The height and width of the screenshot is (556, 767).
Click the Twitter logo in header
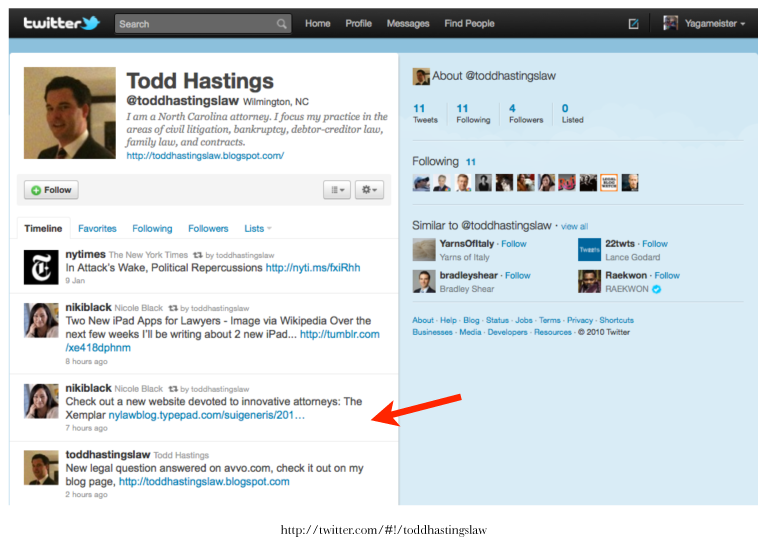(x=62, y=23)
